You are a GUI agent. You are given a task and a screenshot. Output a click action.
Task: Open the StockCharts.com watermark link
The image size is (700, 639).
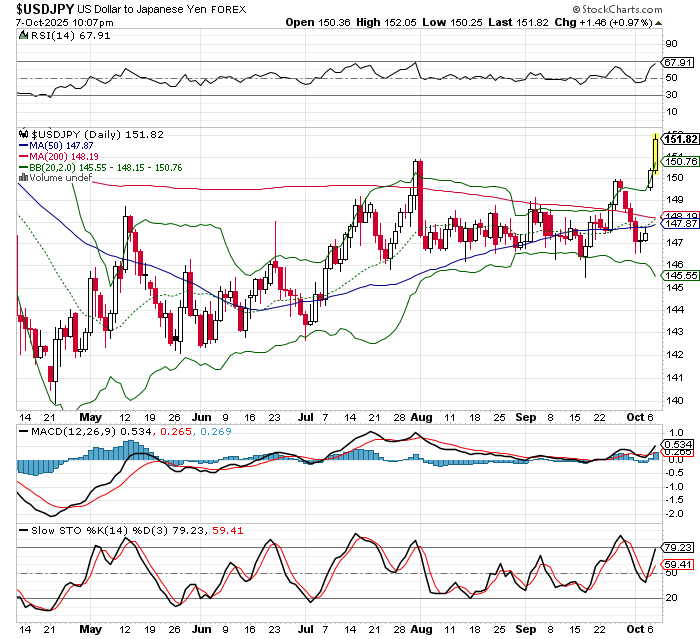pos(645,7)
